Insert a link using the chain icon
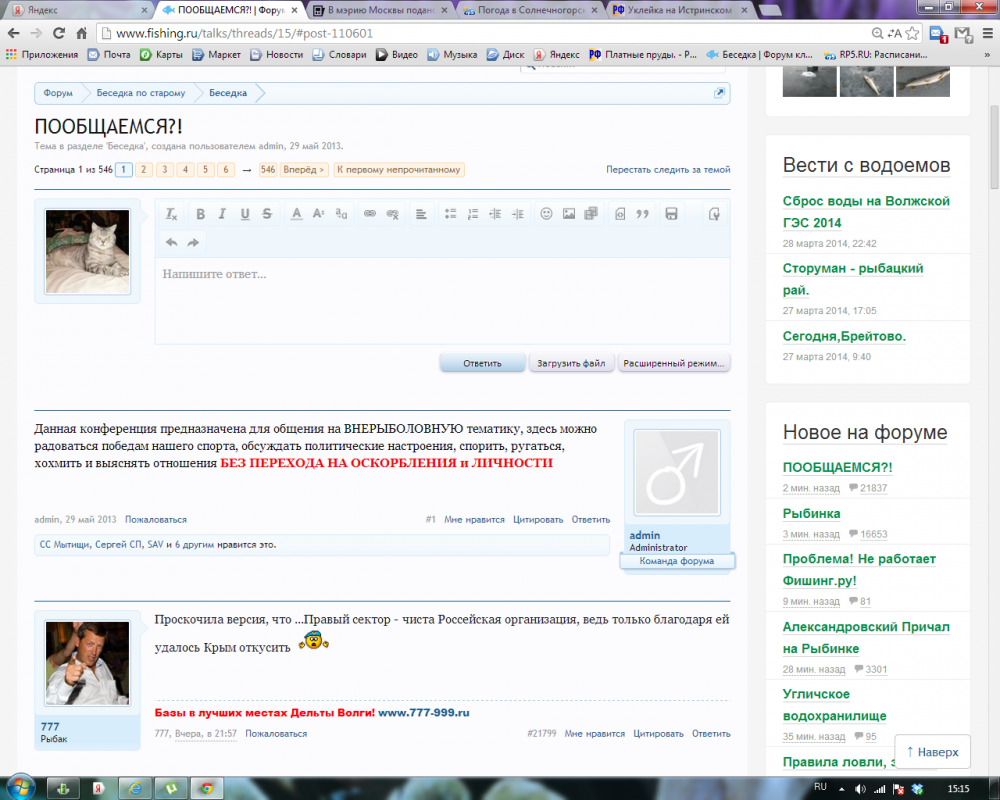 (x=369, y=214)
